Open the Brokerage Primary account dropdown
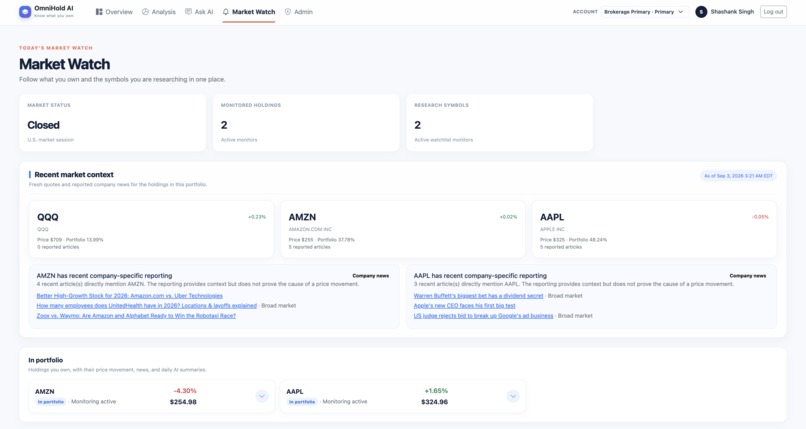This screenshot has width=806, height=429. [645, 12]
